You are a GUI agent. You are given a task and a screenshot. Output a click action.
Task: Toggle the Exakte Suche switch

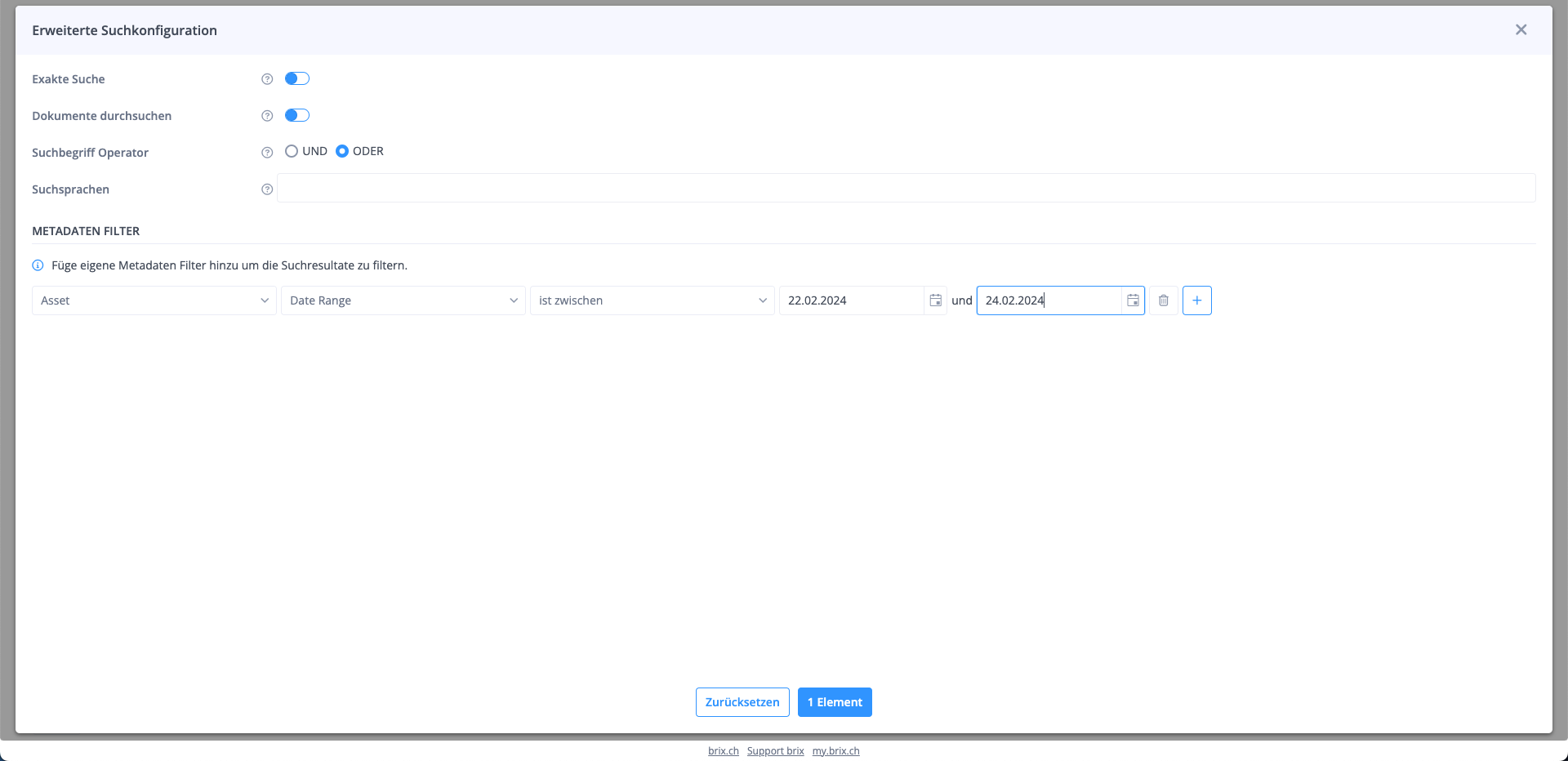click(297, 78)
